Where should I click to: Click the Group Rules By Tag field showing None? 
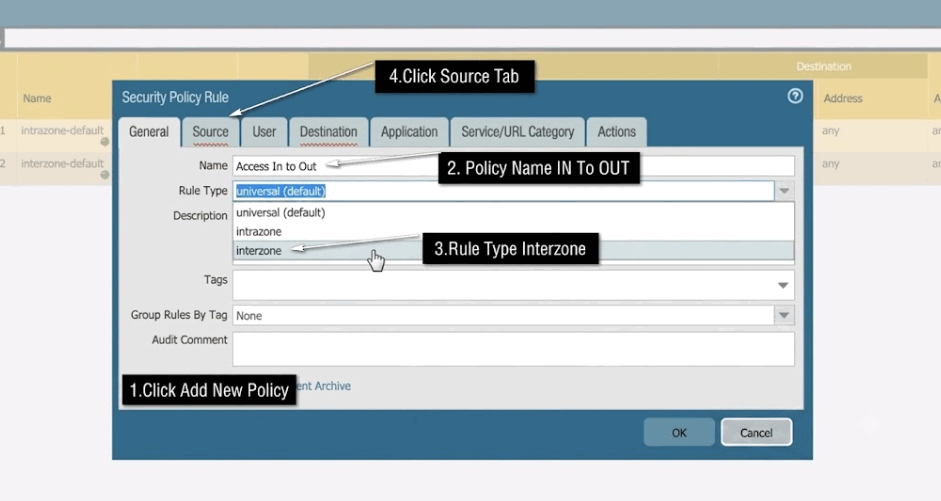coord(504,316)
